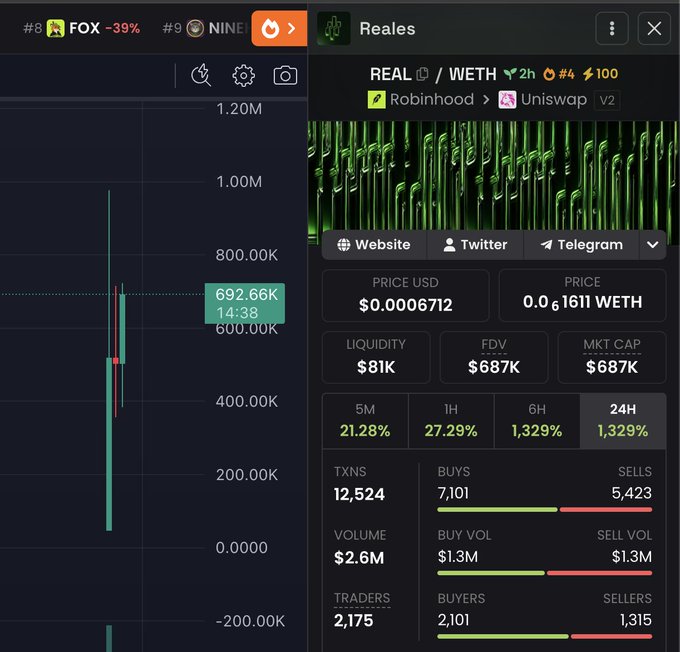This screenshot has height=652, width=680.
Task: Click the TRADERS 2,175 value
Action: (x=353, y=621)
